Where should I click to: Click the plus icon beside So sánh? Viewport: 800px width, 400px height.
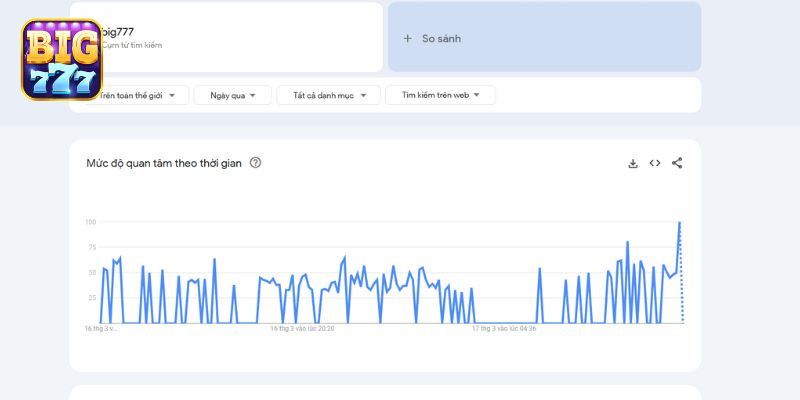tap(407, 38)
